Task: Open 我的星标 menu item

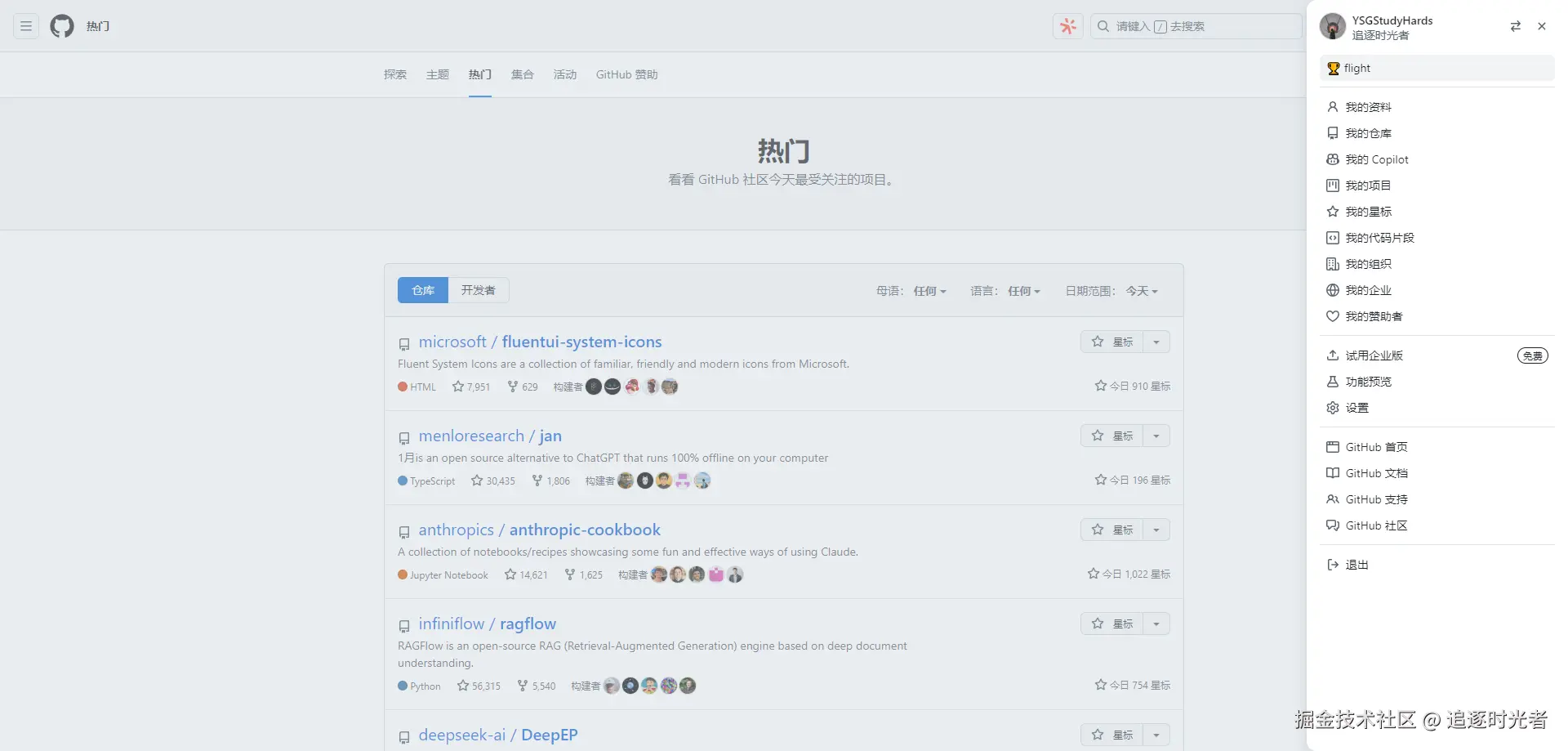Action: coord(1437,212)
